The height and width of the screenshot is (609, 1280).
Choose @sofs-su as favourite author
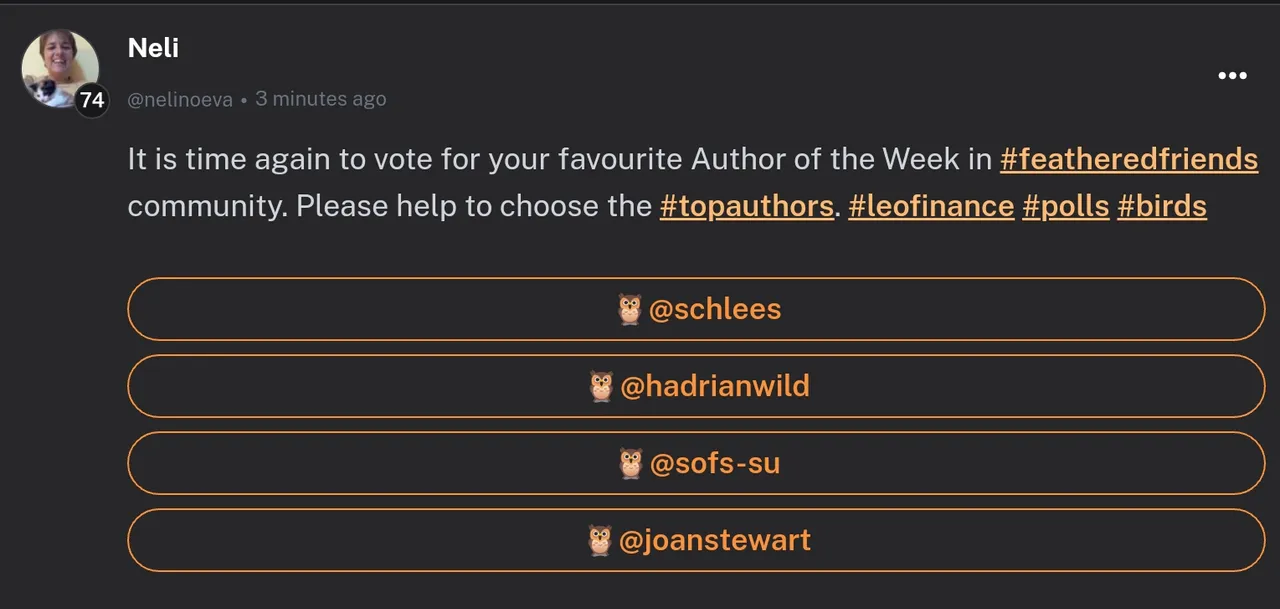coord(715,463)
